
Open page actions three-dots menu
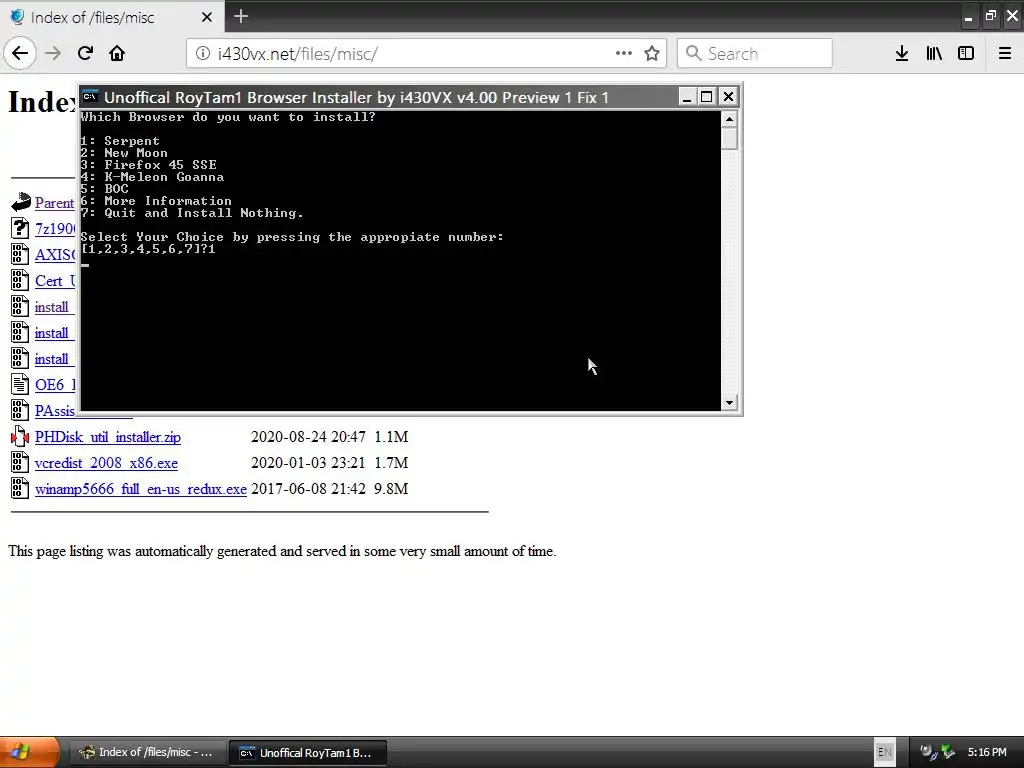[624, 54]
